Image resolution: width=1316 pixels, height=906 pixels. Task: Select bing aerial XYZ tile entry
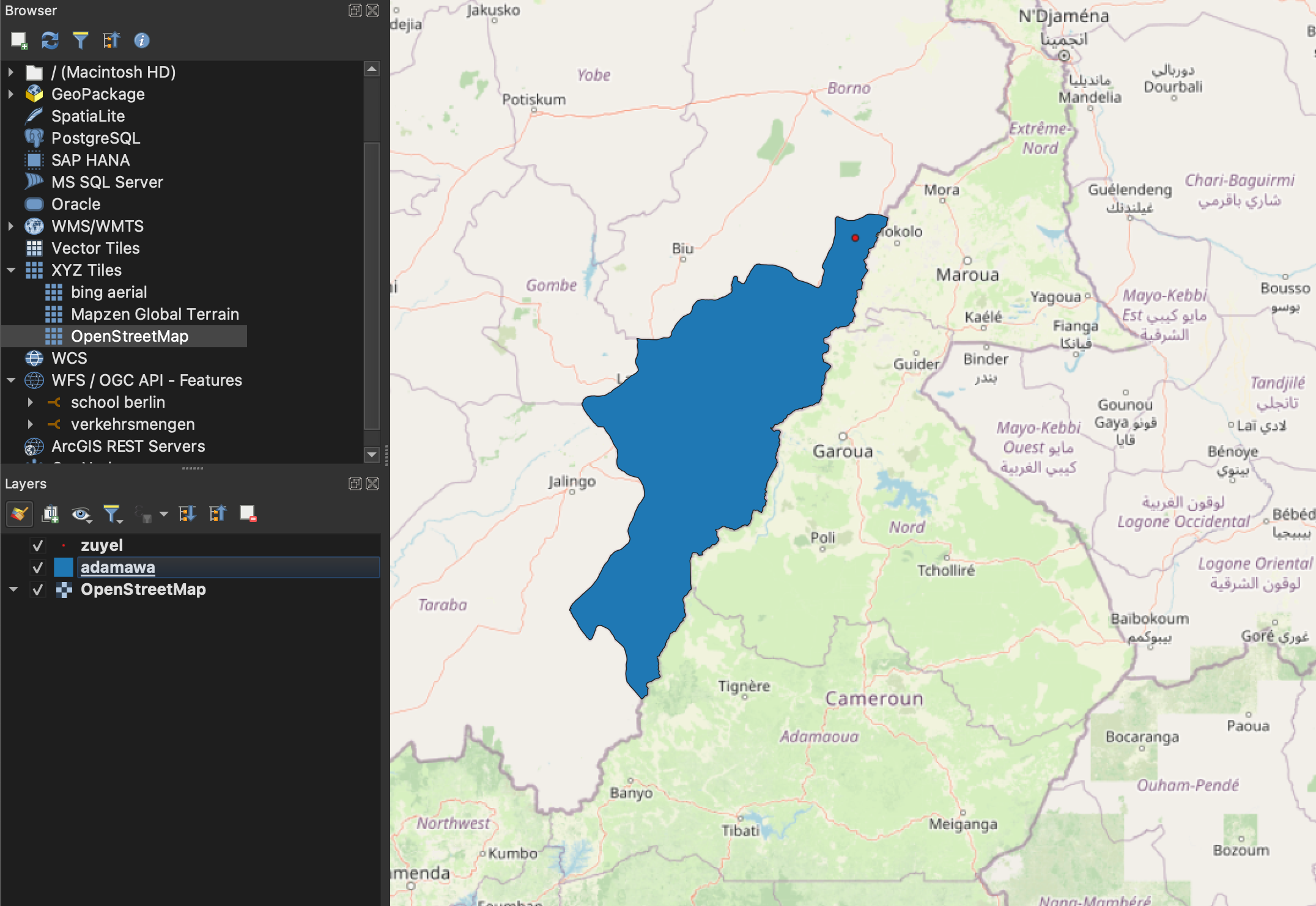pyautogui.click(x=108, y=292)
